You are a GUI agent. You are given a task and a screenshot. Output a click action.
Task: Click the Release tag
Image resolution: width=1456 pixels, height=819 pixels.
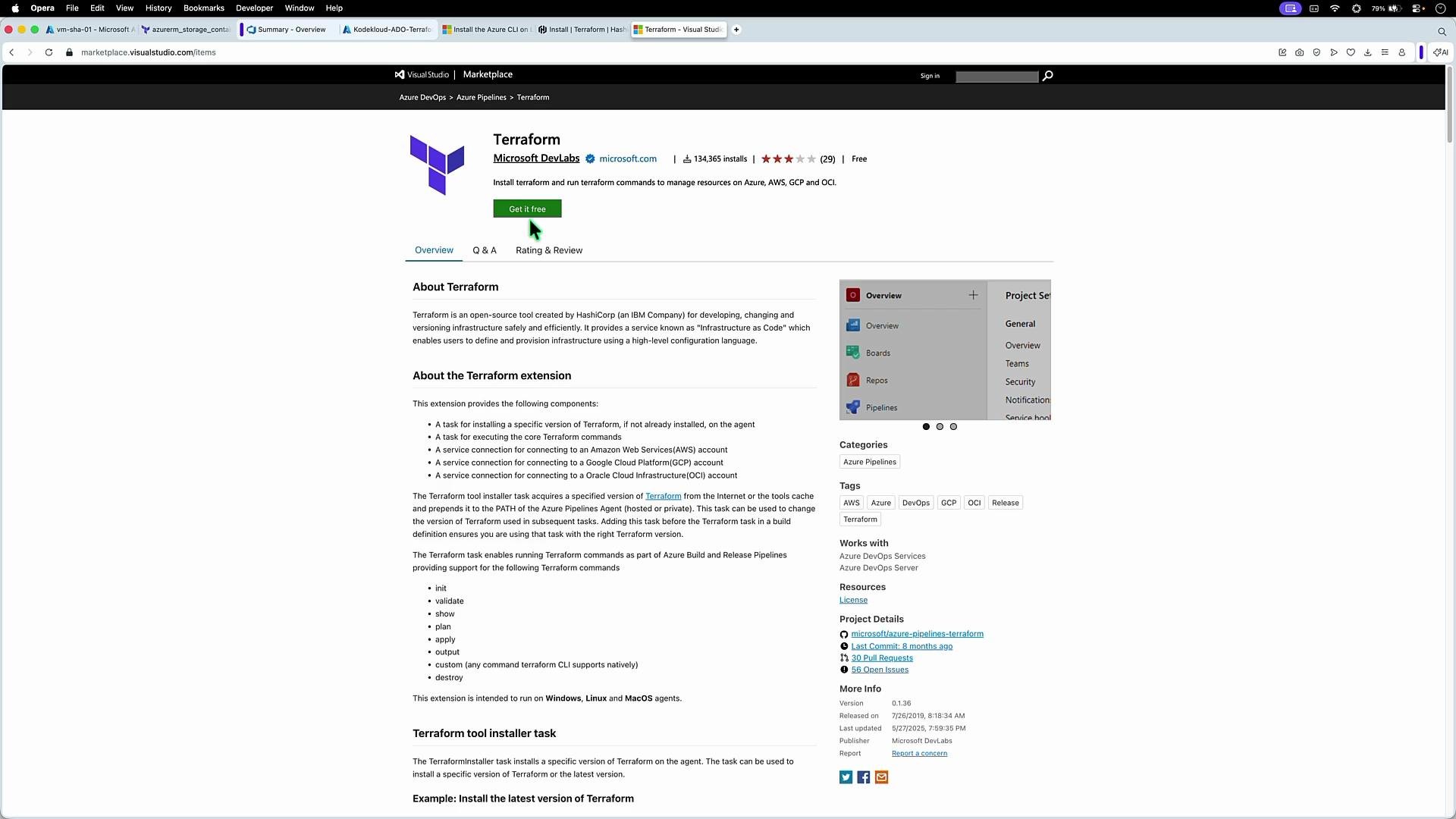1005,503
